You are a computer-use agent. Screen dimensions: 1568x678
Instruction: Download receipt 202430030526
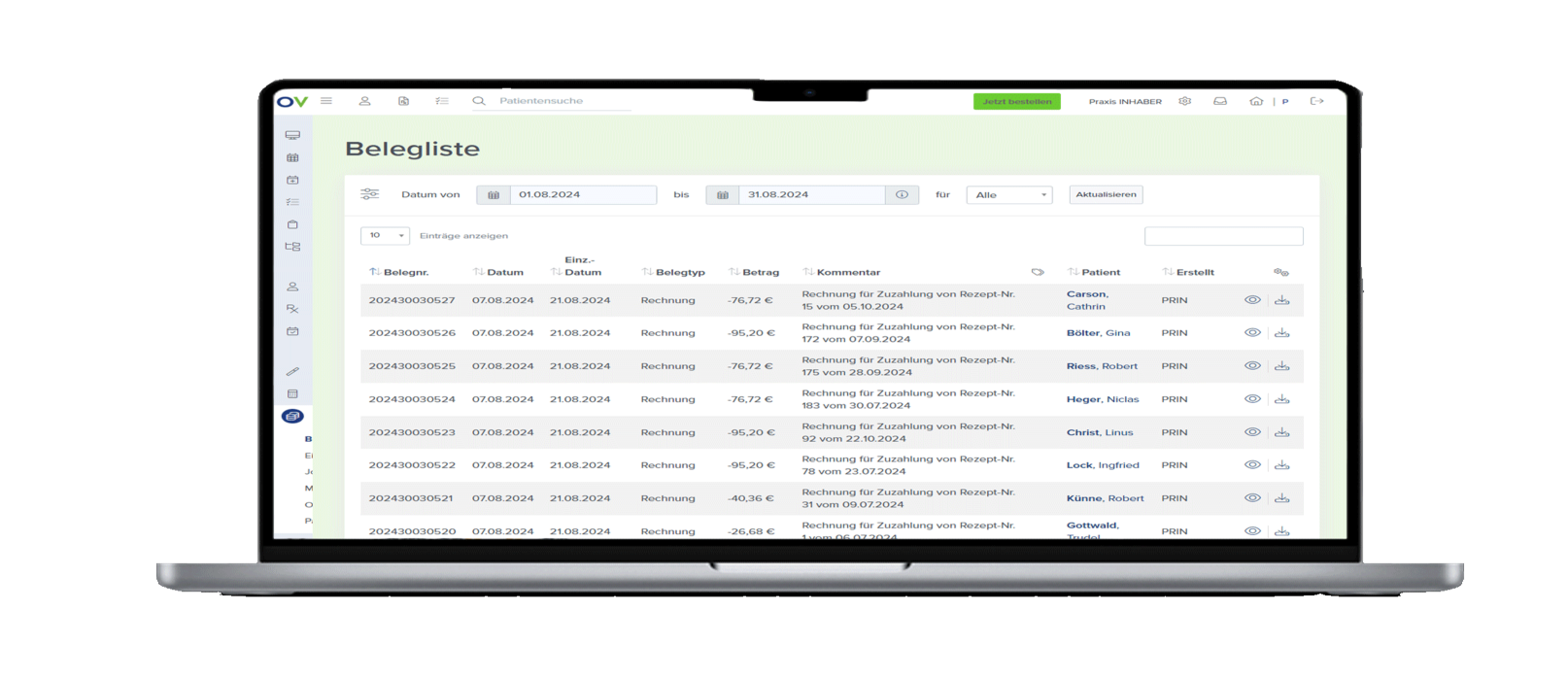[x=1282, y=333]
